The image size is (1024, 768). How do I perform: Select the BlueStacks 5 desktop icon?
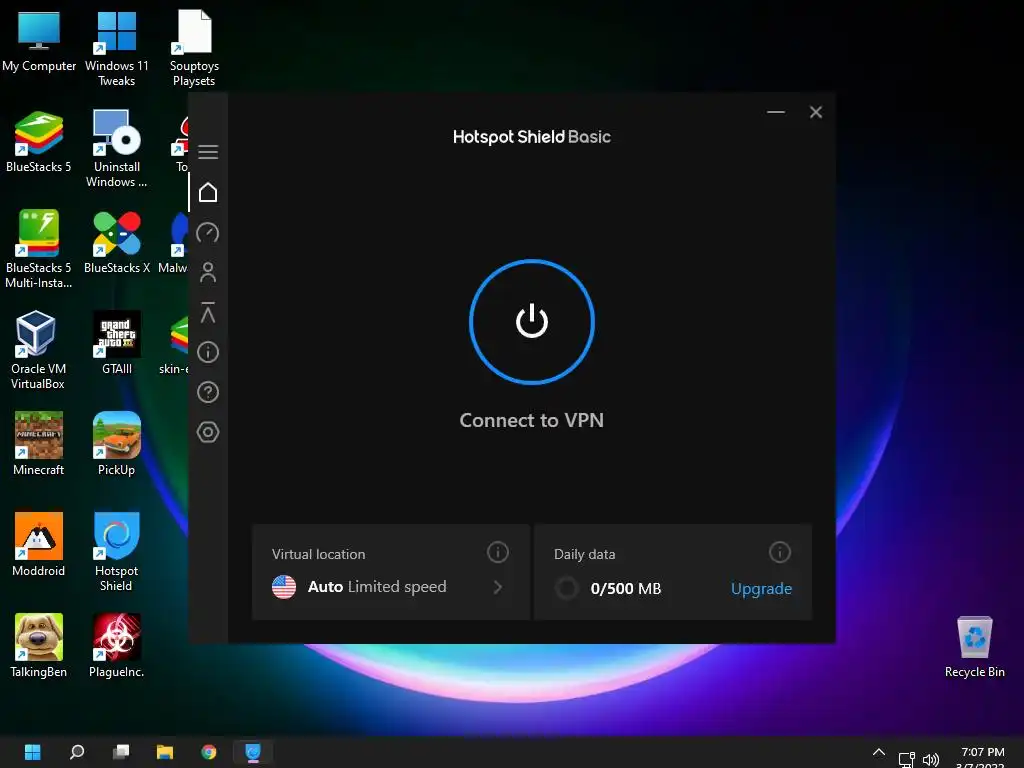(39, 142)
